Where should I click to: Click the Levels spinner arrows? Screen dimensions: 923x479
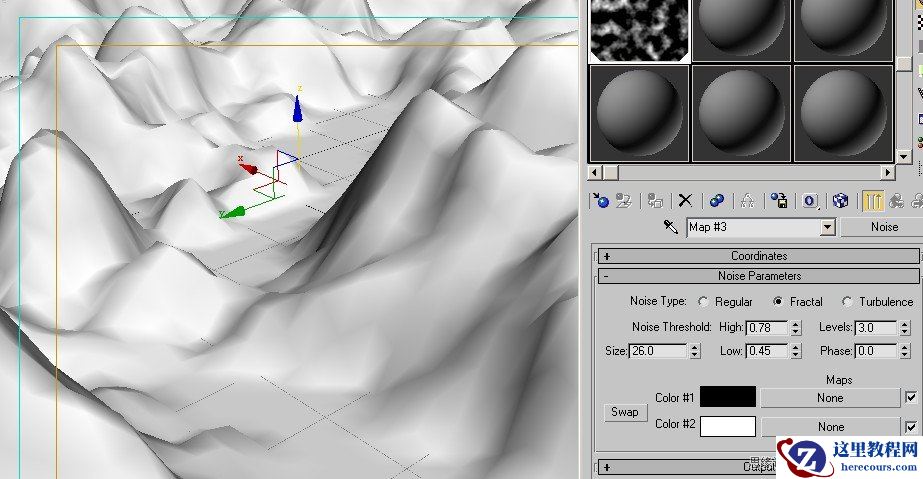pyautogui.click(x=905, y=328)
